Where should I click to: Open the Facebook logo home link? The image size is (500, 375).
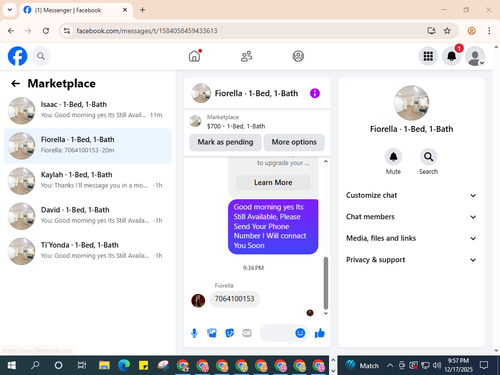[x=17, y=56]
